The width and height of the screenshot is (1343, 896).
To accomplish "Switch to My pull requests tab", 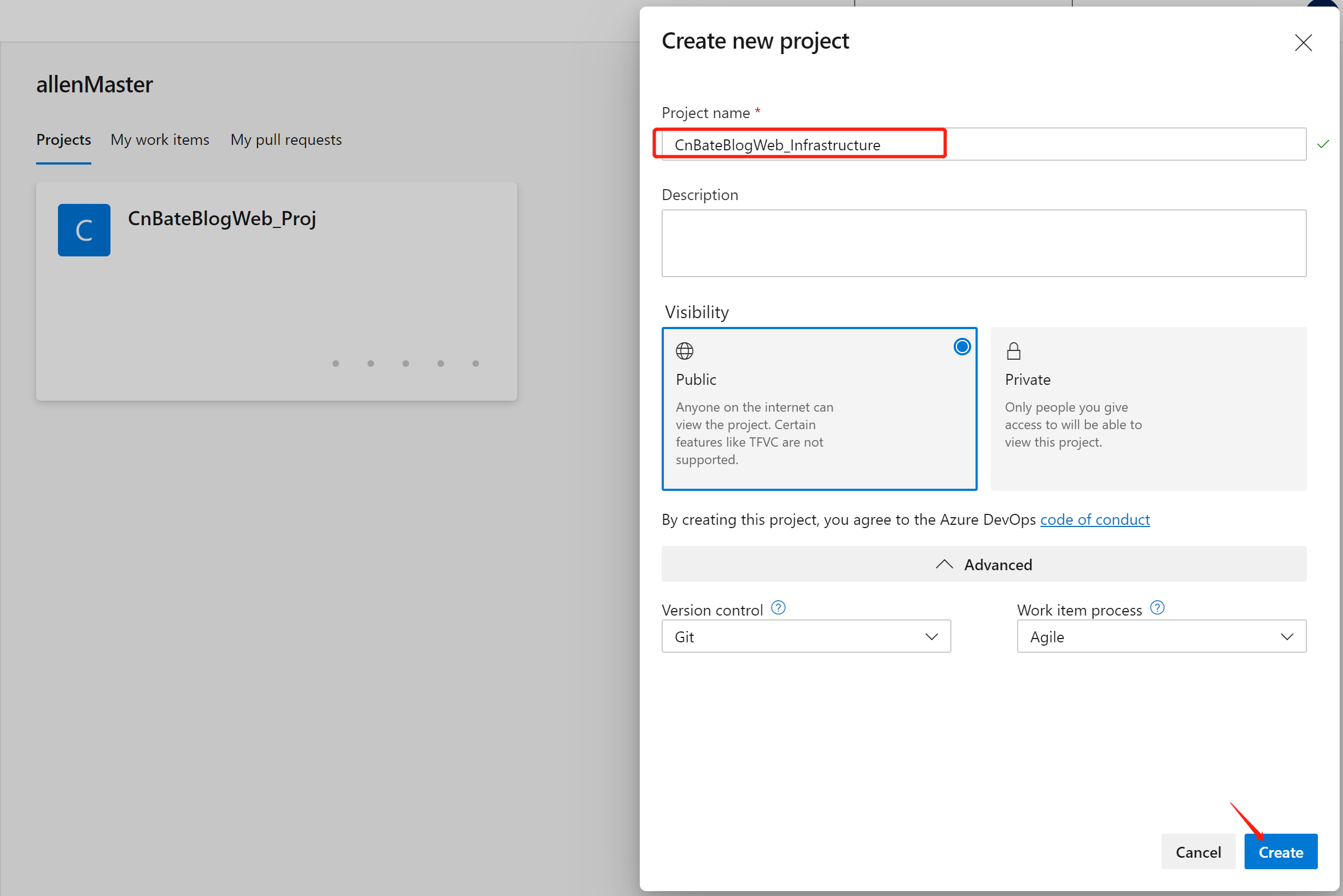I will click(x=287, y=140).
